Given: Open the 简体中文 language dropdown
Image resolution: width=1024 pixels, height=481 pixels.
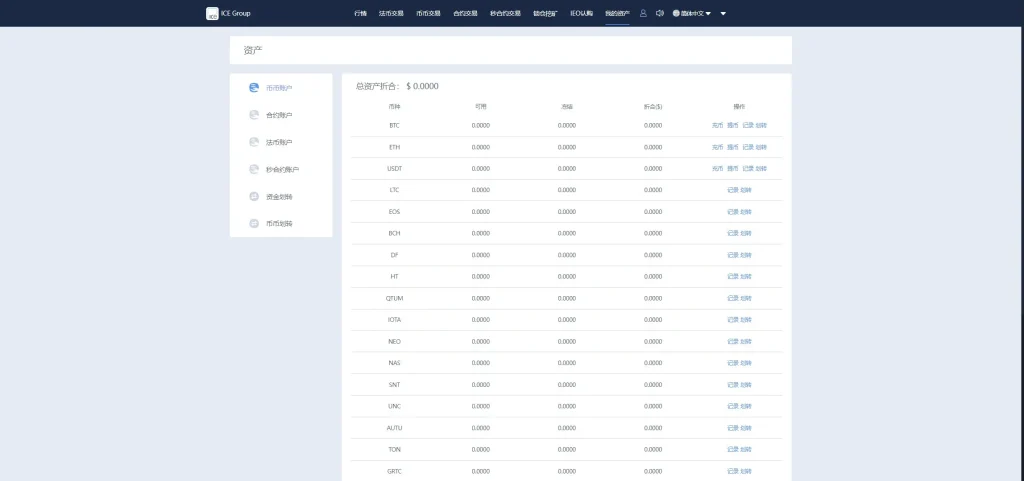Looking at the screenshot, I should pos(692,13).
